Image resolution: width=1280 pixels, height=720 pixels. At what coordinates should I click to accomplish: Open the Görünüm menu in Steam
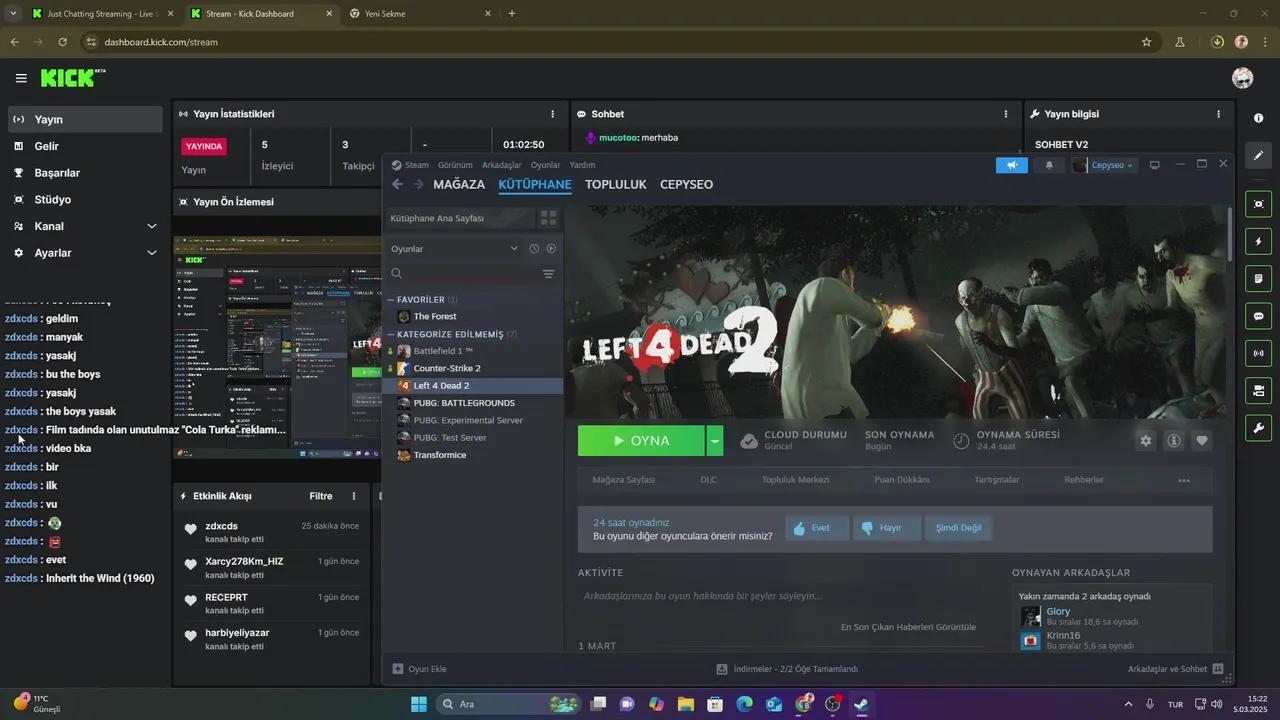point(455,165)
